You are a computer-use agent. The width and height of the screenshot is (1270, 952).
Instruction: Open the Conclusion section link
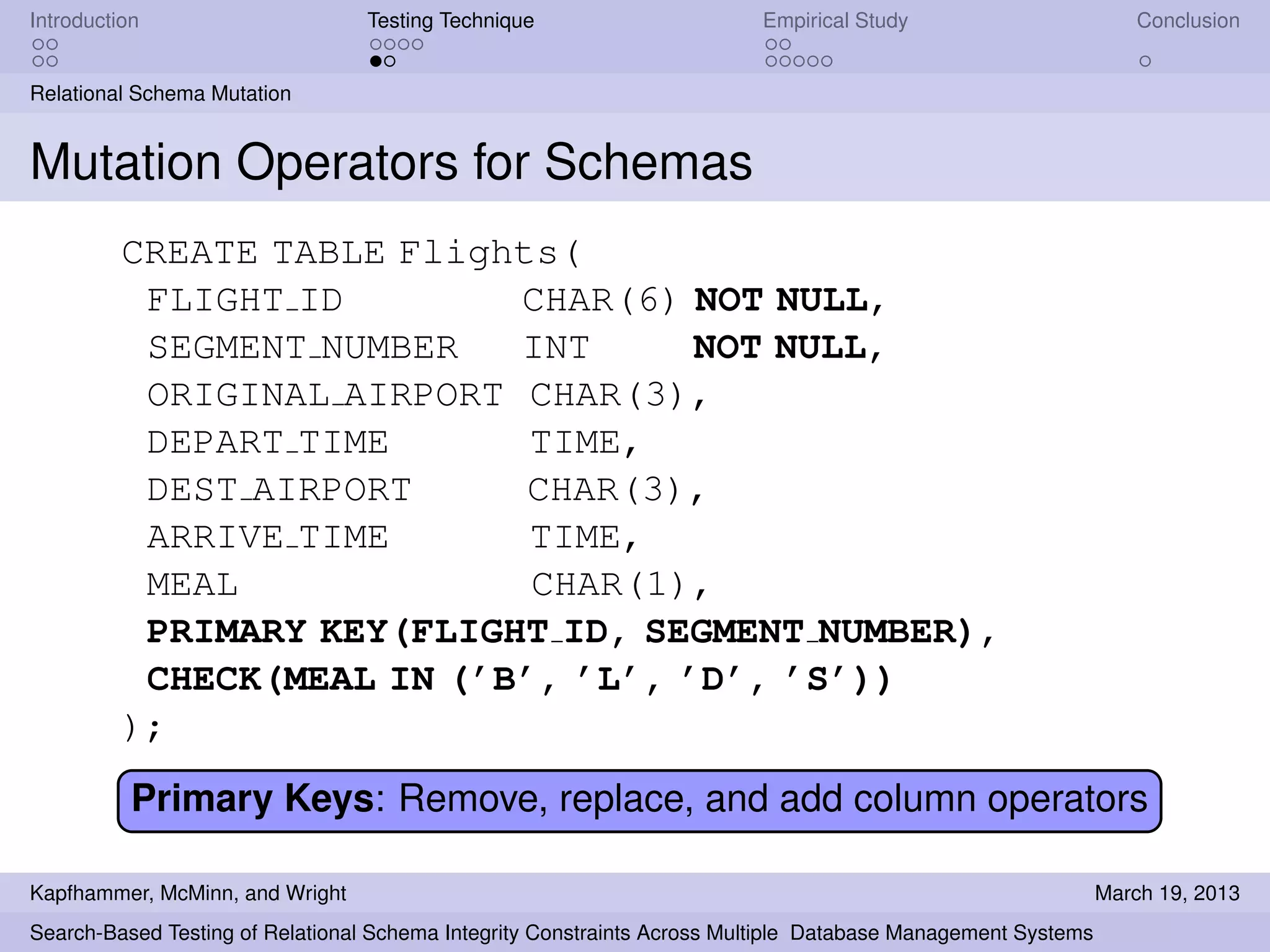tap(1188, 20)
